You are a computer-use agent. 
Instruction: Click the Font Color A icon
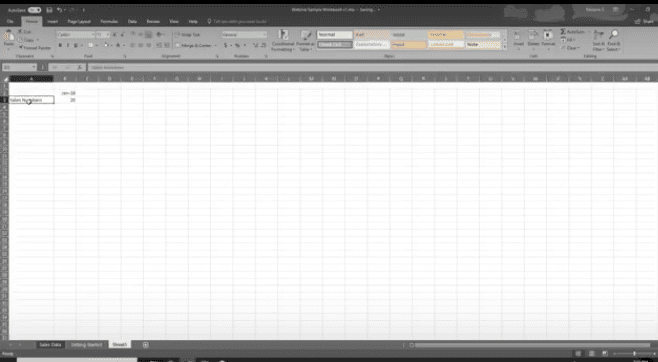[x=118, y=45]
